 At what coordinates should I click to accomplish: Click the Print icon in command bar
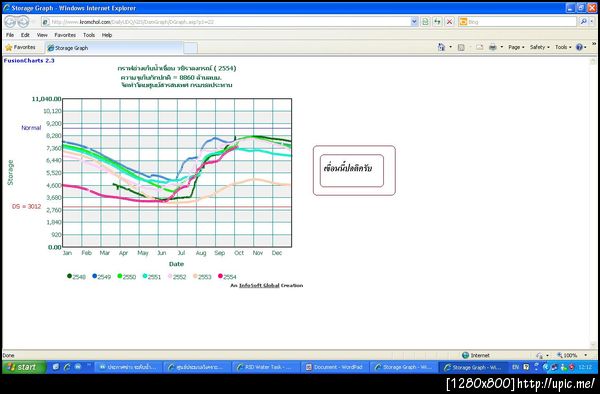493,47
